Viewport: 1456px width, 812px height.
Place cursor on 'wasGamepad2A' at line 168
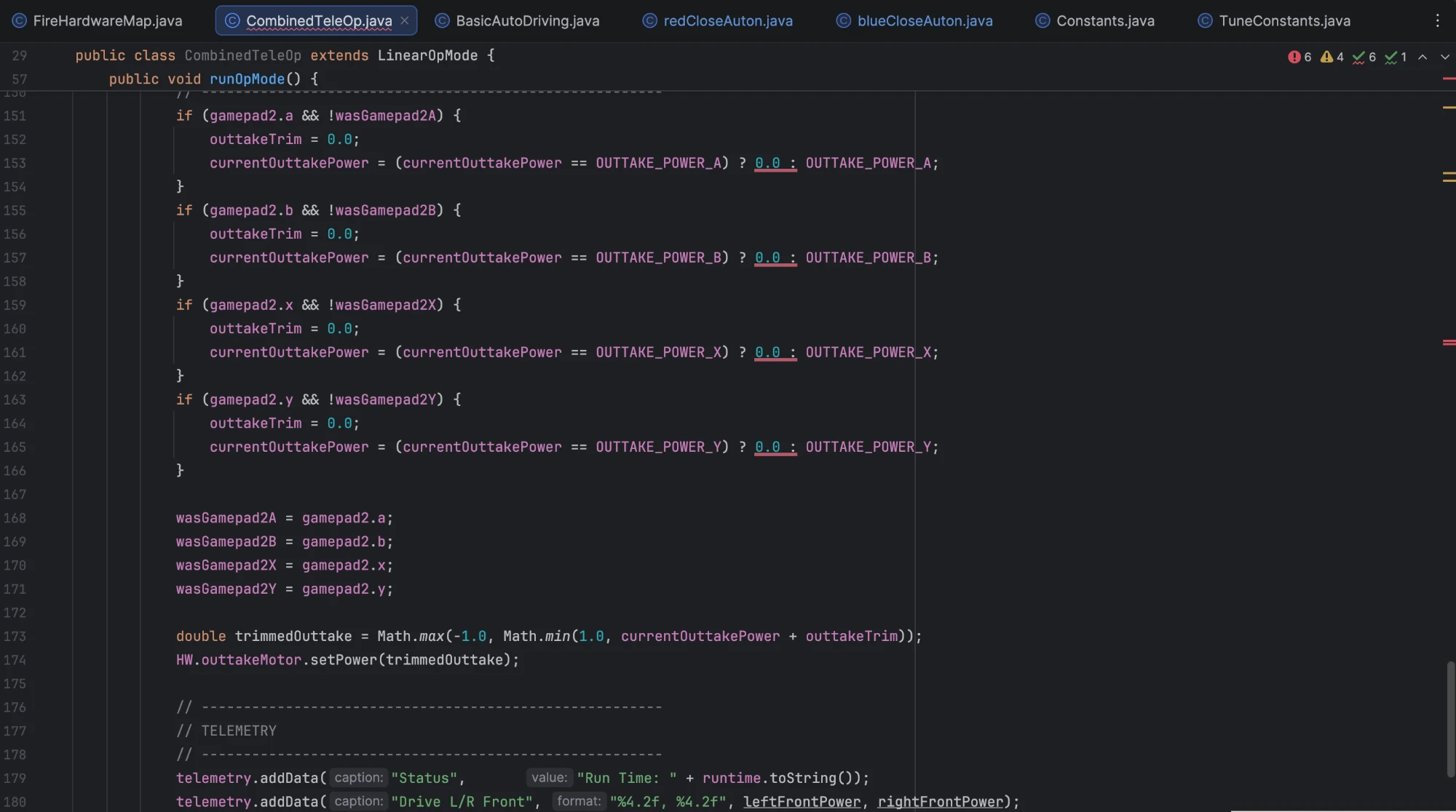(x=226, y=518)
